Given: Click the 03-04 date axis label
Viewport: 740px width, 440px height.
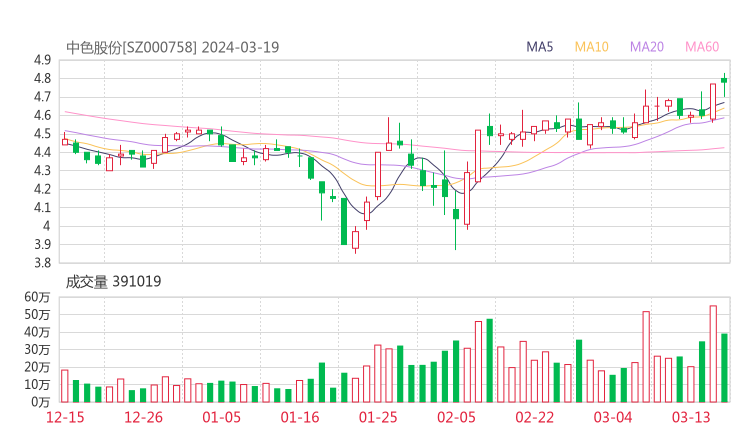Looking at the screenshot, I should pyautogui.click(x=613, y=417).
